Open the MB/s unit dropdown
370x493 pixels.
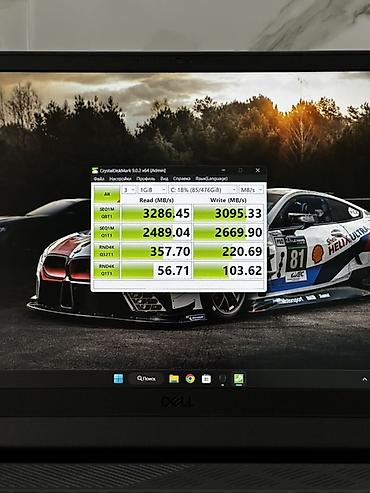[251, 190]
